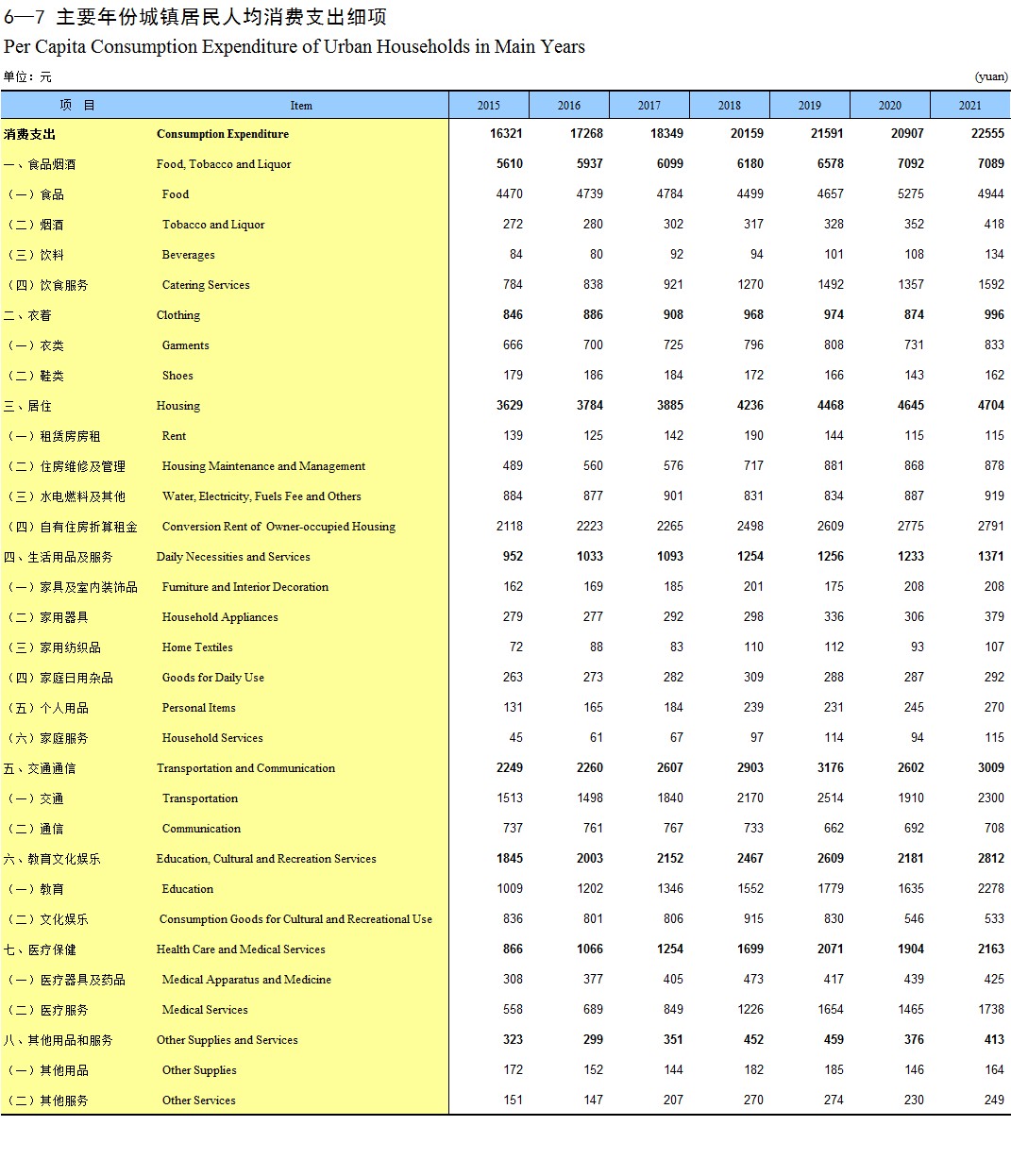The width and height of the screenshot is (1011, 1176).
Task: Click the 2018 column header
Action: [730, 105]
